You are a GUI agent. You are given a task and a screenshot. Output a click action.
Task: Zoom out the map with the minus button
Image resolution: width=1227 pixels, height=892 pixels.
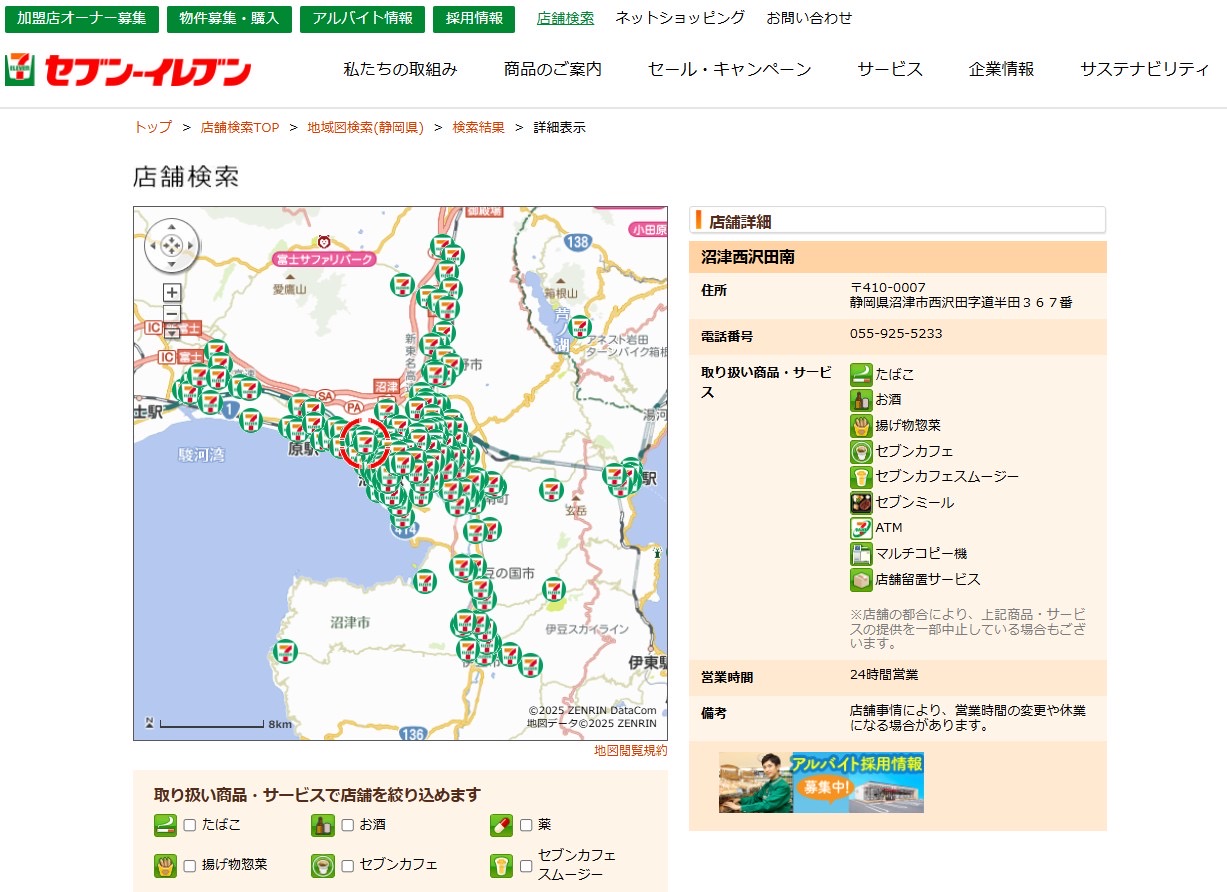point(172,313)
